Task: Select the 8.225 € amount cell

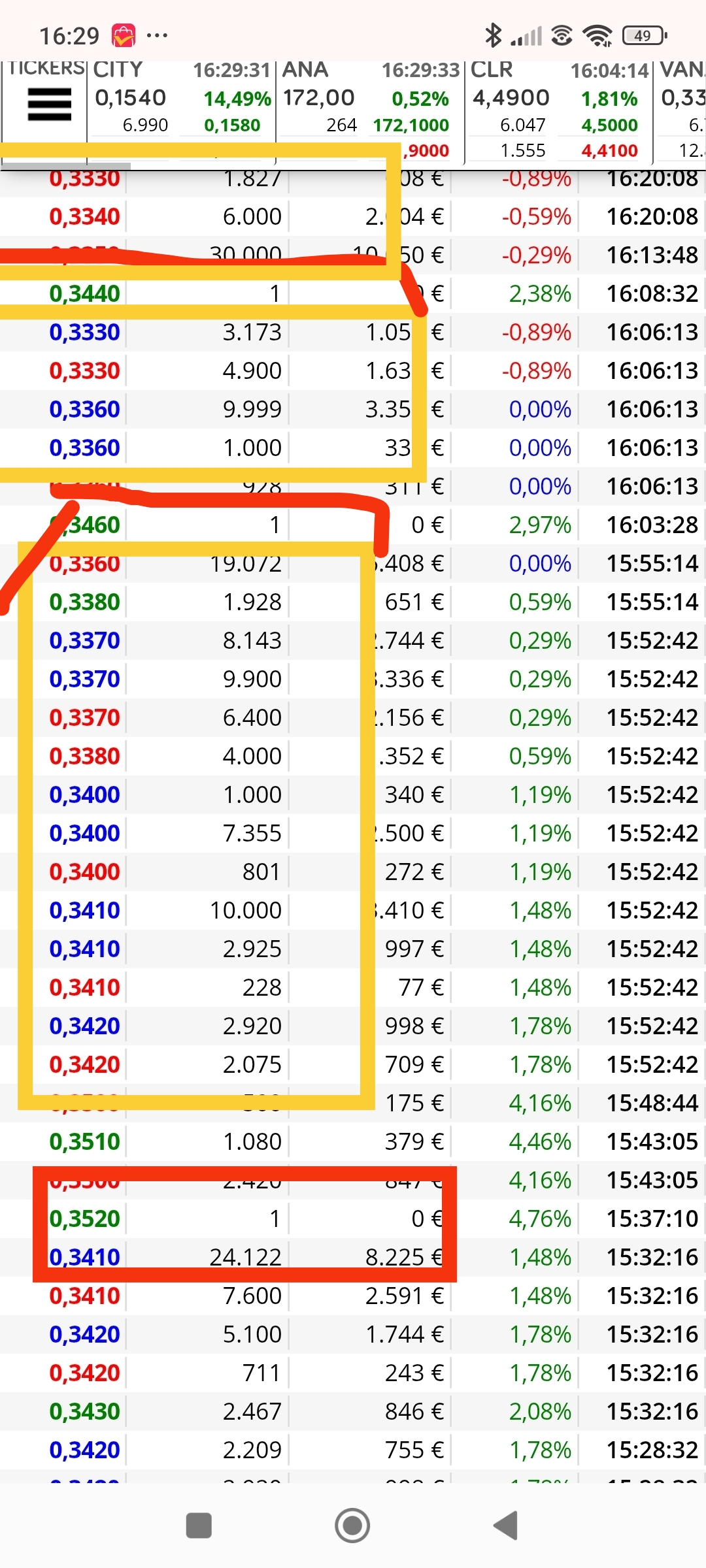Action: click(x=405, y=1258)
